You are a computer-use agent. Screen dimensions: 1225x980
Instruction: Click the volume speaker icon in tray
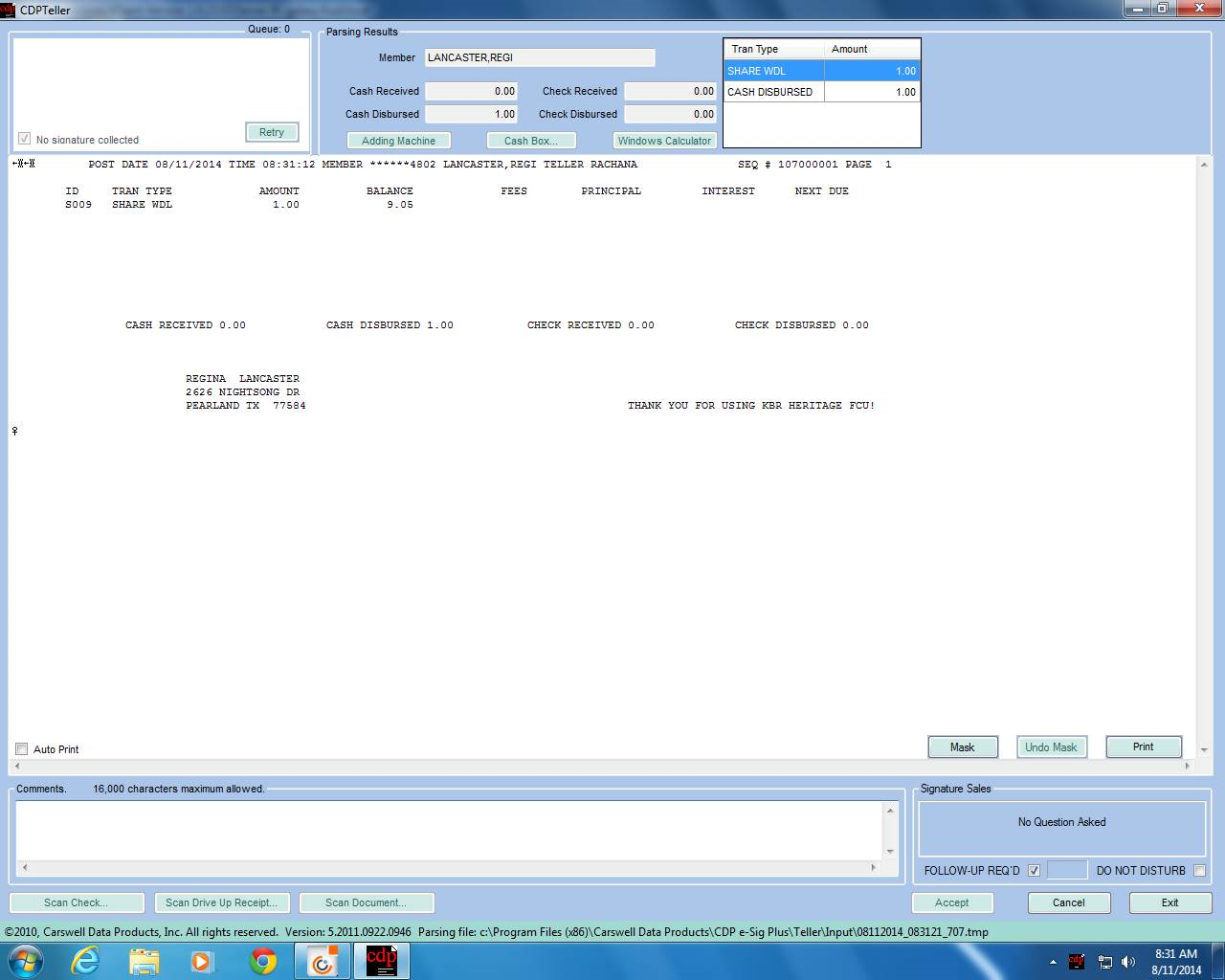pyautogui.click(x=1127, y=962)
